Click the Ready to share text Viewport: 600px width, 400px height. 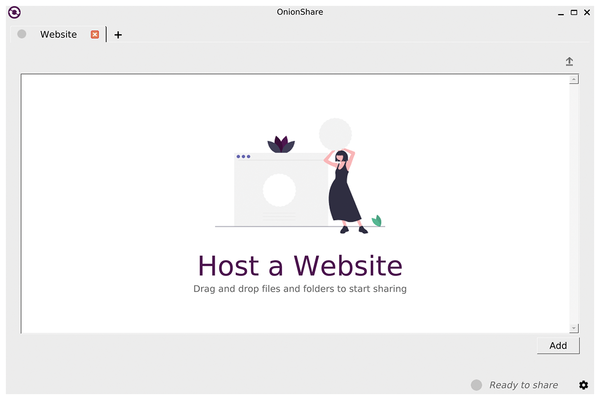coord(523,385)
